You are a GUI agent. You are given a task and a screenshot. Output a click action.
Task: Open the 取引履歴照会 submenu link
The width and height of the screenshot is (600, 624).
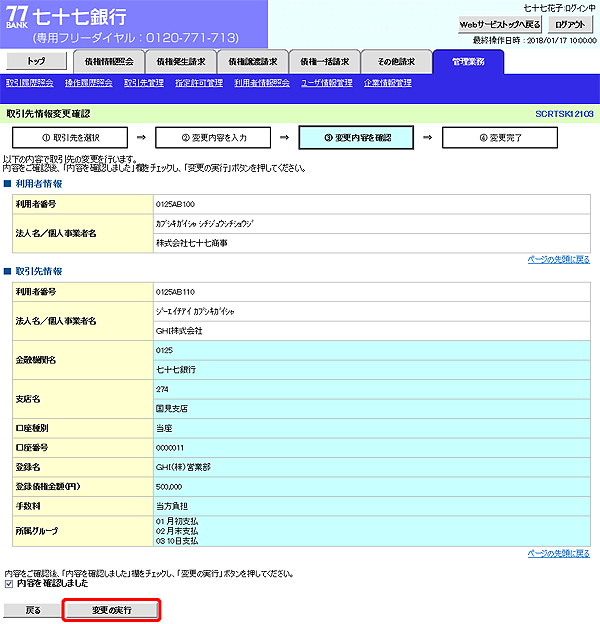pos(30,83)
